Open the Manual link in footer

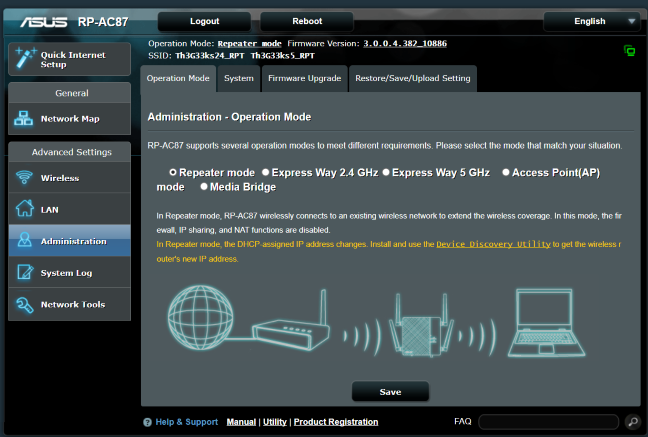241,422
